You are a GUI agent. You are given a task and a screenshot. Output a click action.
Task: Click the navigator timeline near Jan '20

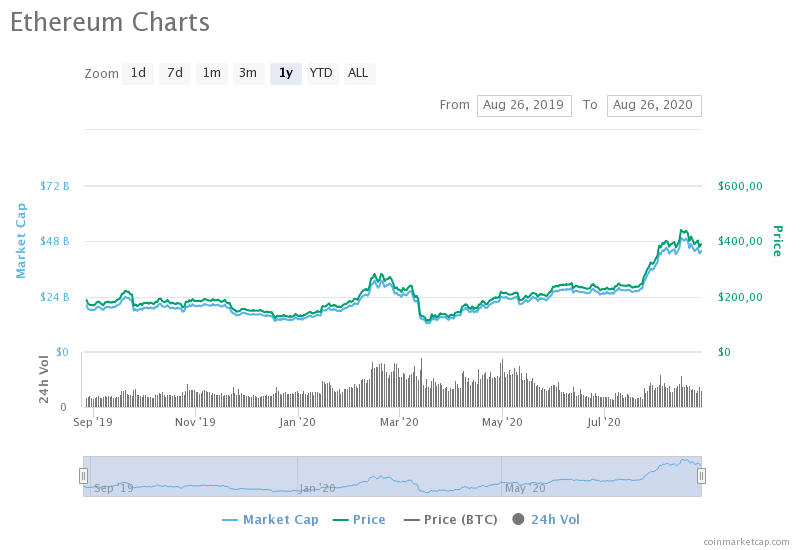[x=317, y=488]
